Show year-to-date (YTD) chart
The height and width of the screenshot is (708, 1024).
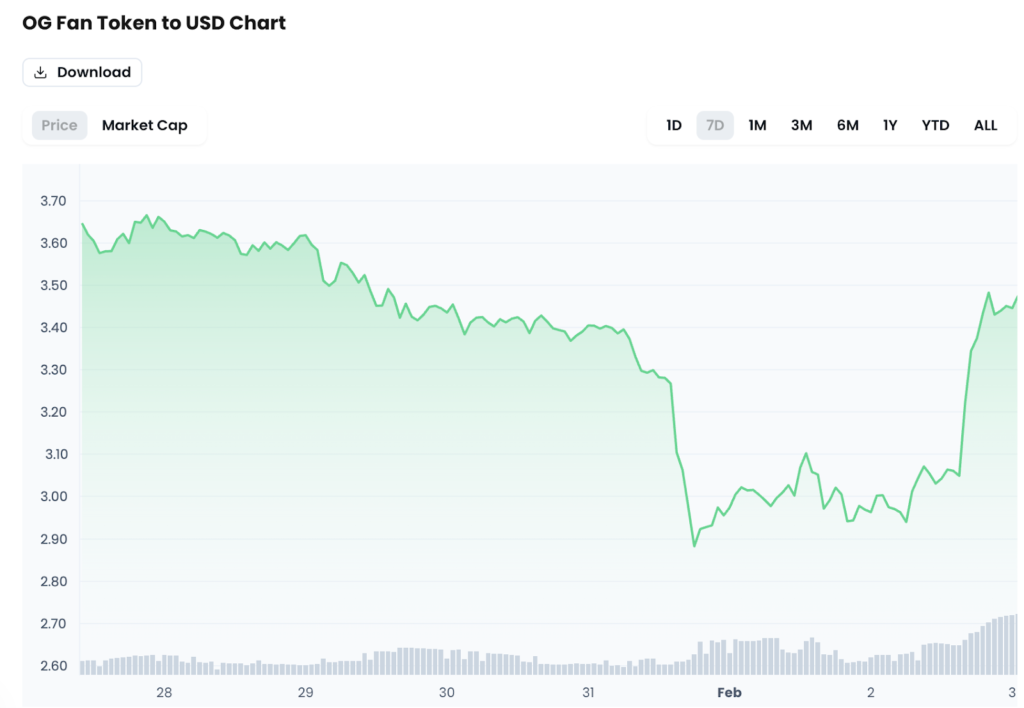coord(935,125)
